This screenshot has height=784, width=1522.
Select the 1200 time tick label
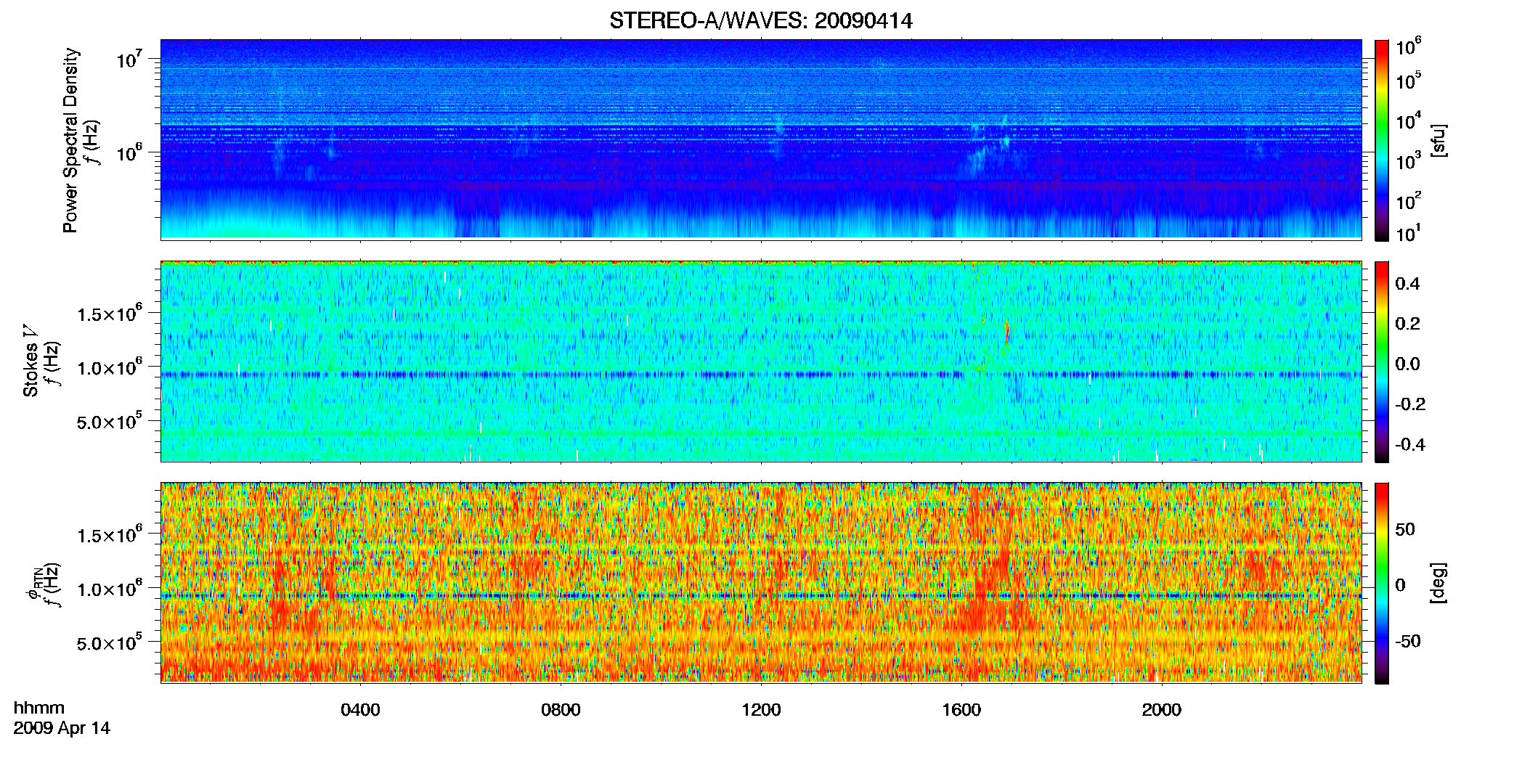761,710
